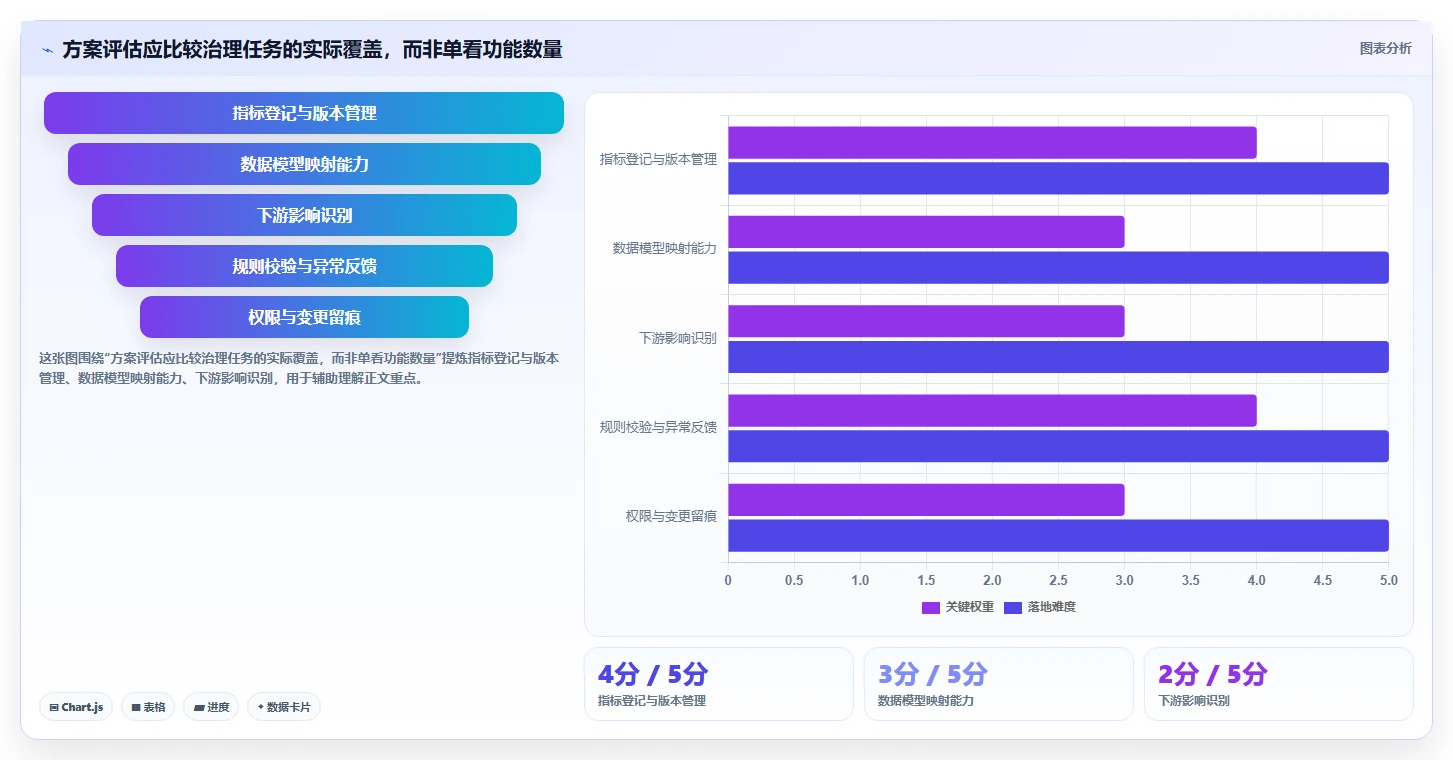Click 关键权重 bar for 指标登记与版本管理
Image resolution: width=1453 pixels, height=760 pixels.
(992, 143)
